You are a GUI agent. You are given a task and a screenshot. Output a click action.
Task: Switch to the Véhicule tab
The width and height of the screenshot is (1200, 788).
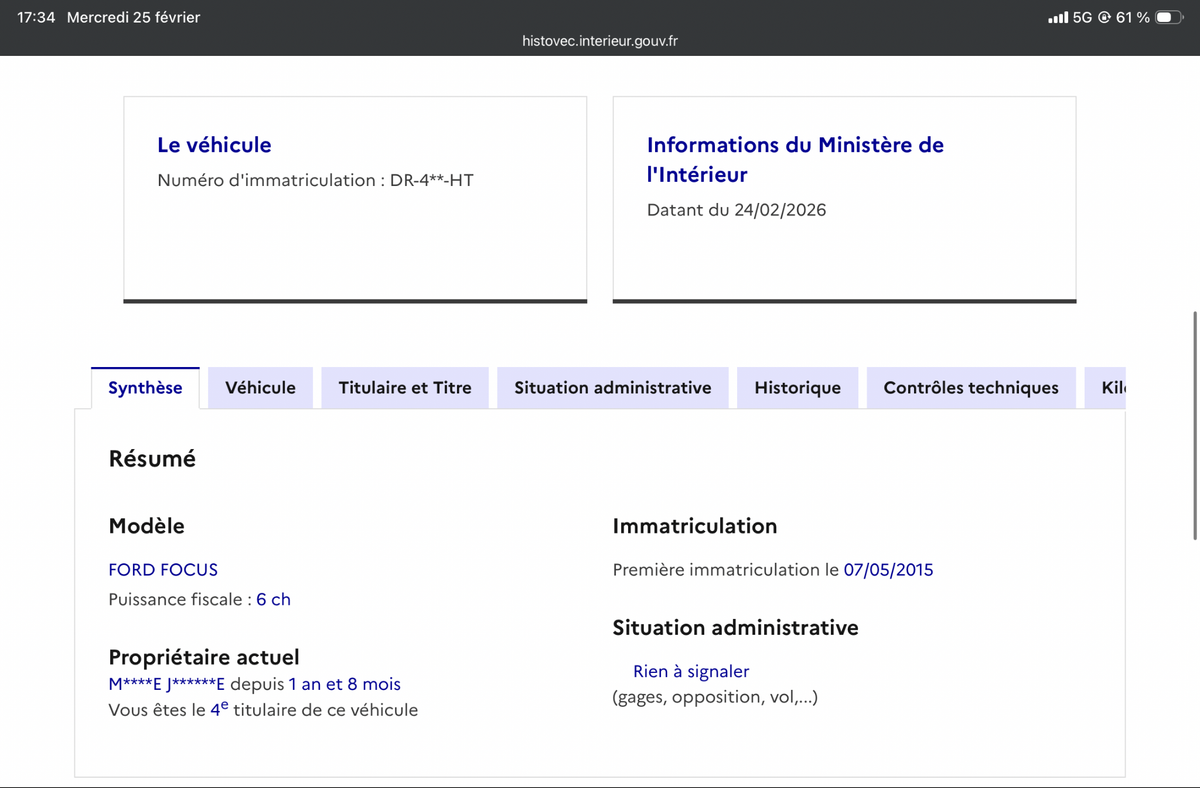click(260, 388)
